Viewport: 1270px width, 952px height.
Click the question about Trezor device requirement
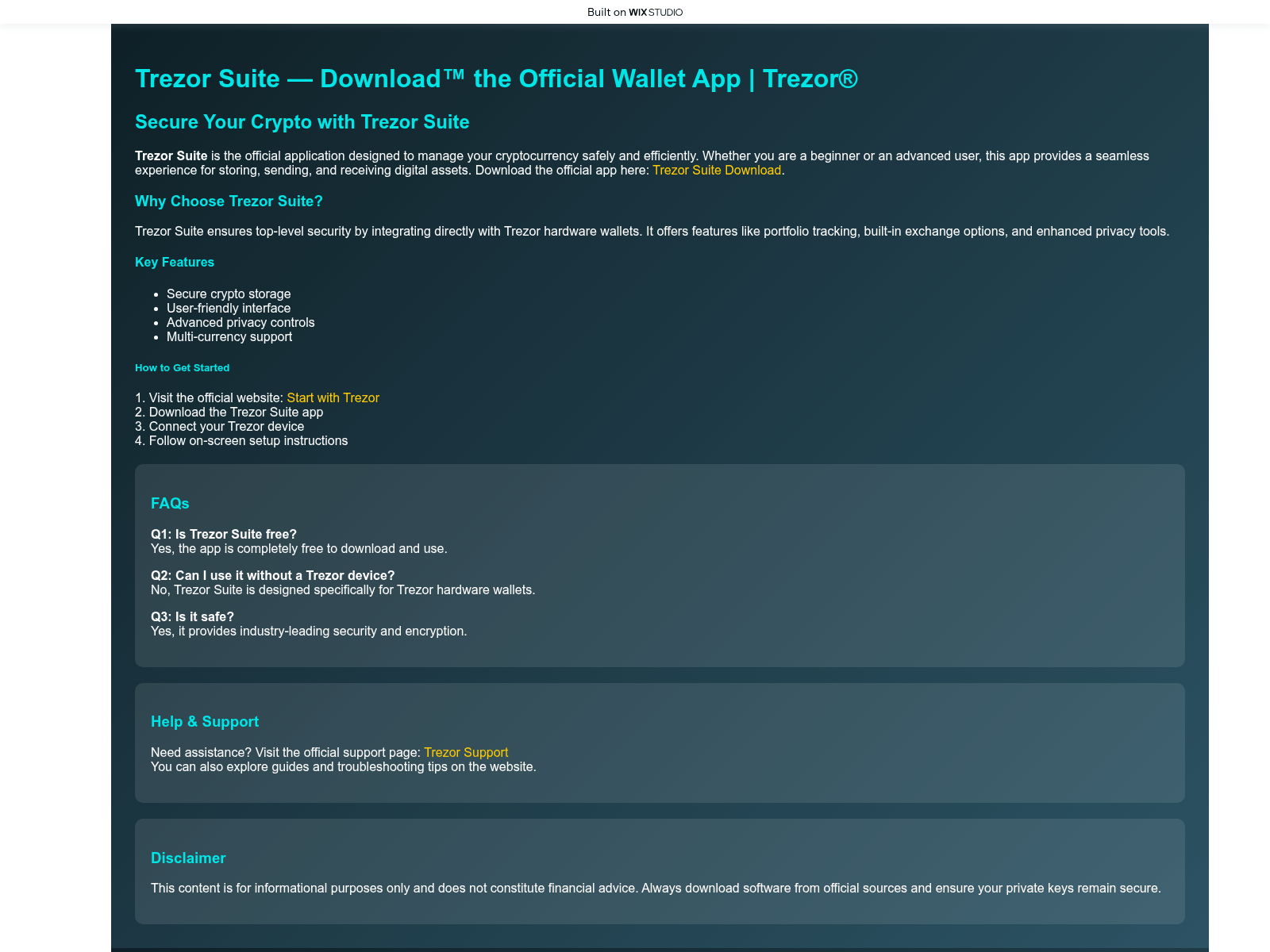(272, 575)
